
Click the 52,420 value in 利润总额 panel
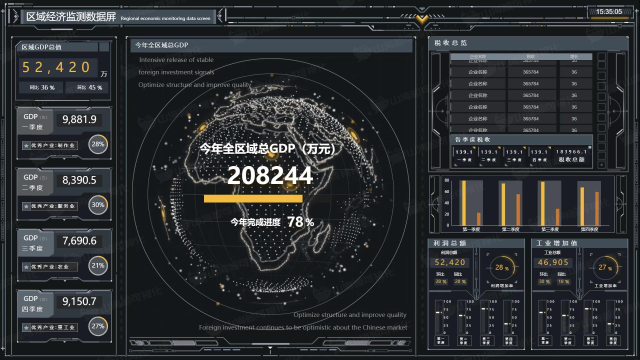[x=450, y=262]
